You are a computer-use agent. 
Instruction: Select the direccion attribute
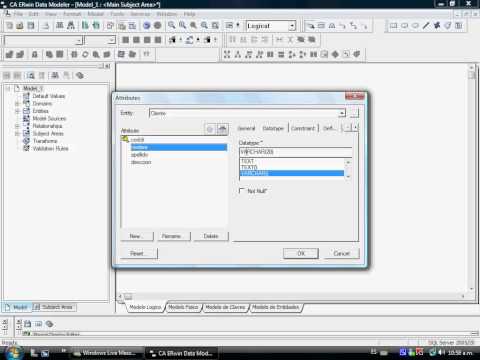pyautogui.click(x=141, y=162)
